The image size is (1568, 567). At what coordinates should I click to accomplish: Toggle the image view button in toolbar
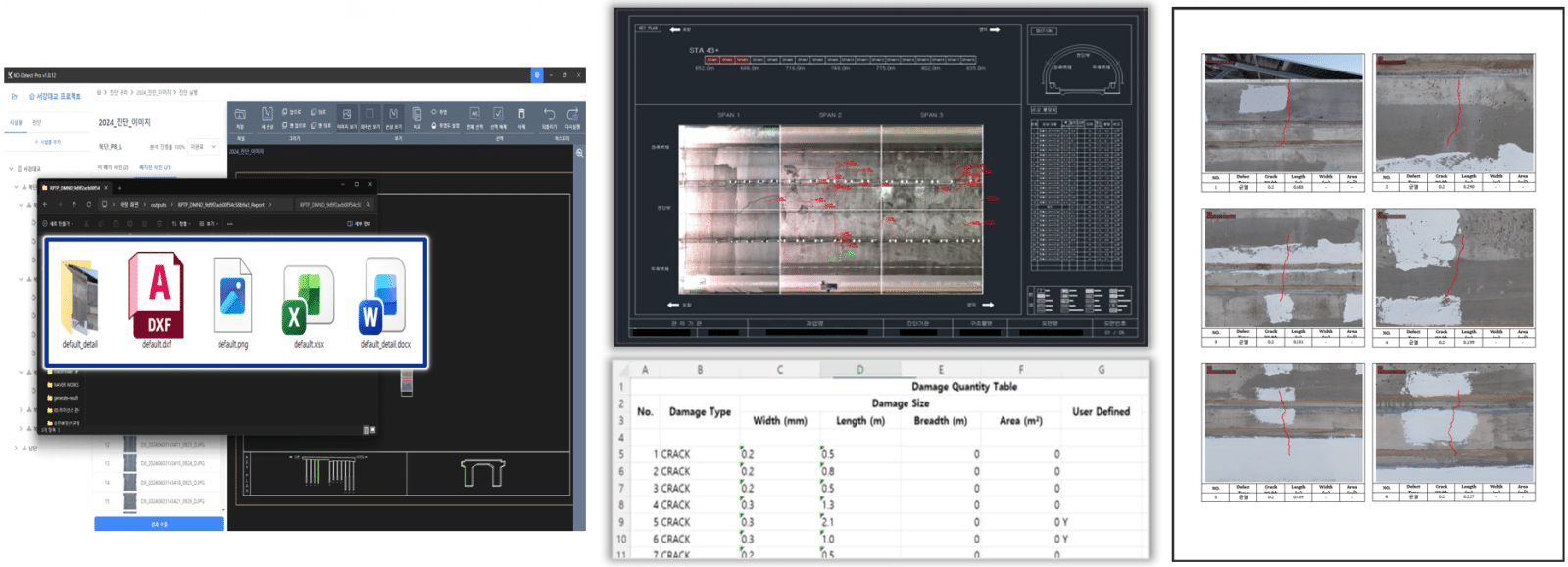[x=347, y=118]
